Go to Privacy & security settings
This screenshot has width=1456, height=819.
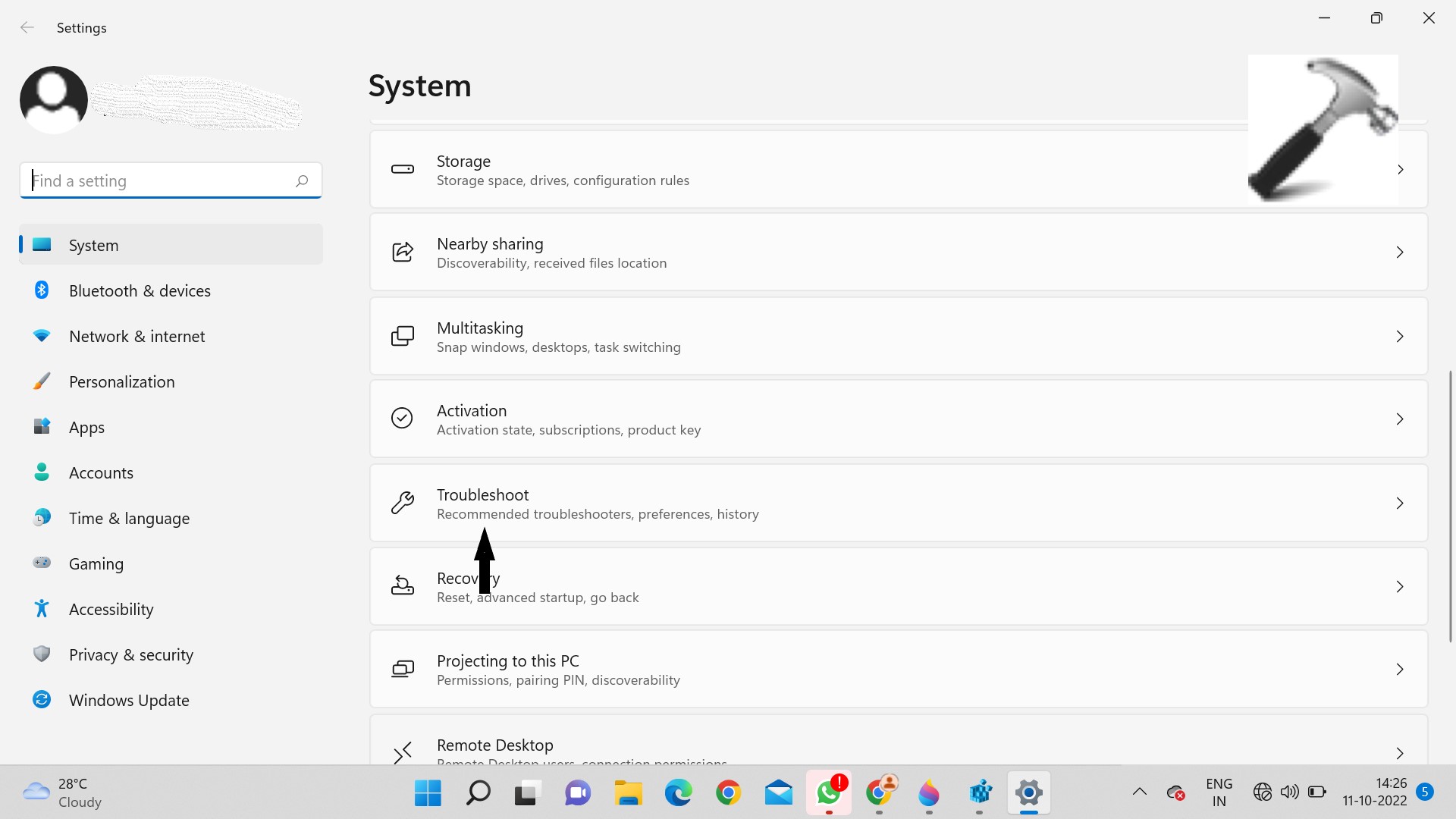click(x=130, y=654)
